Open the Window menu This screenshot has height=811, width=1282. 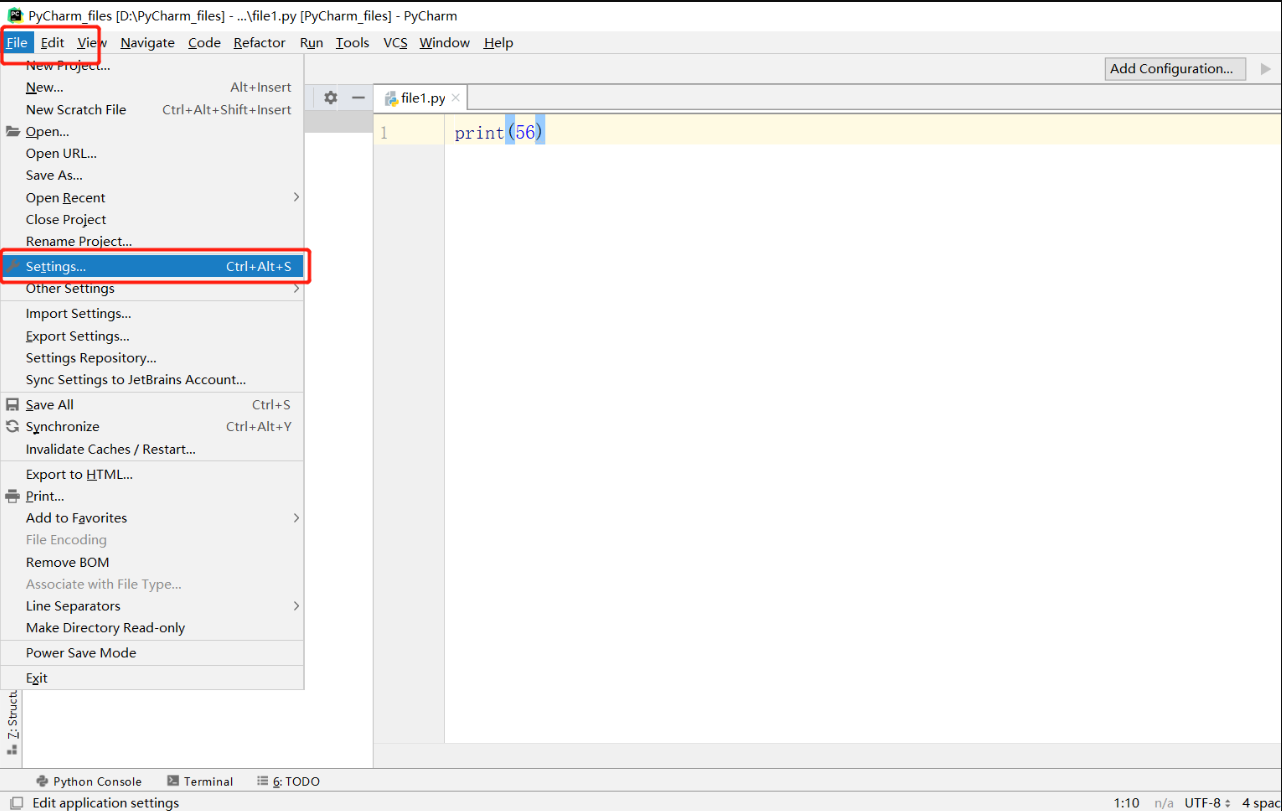444,42
